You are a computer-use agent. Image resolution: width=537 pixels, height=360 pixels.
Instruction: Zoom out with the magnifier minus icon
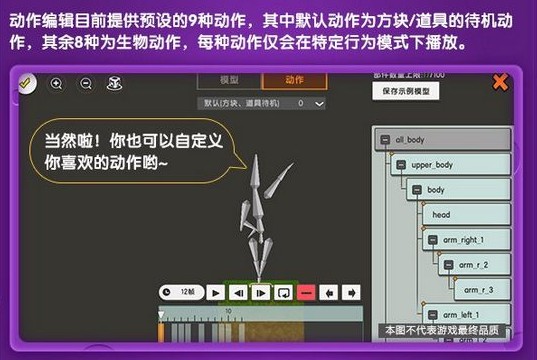[x=86, y=84]
